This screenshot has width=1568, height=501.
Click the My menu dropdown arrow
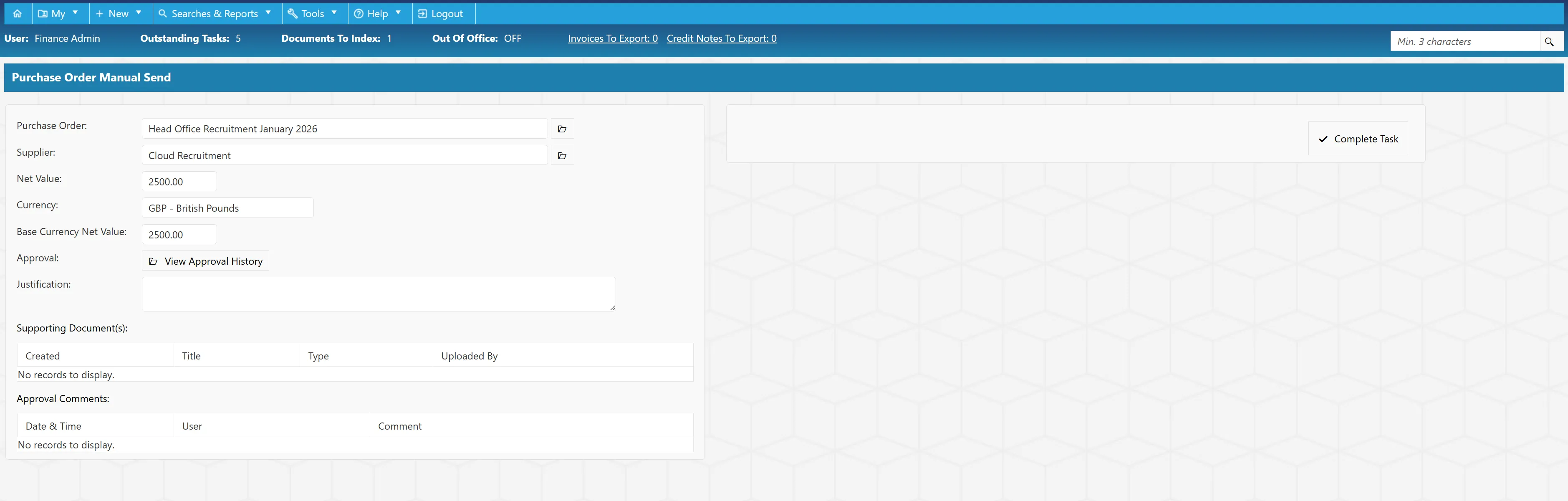coord(76,12)
